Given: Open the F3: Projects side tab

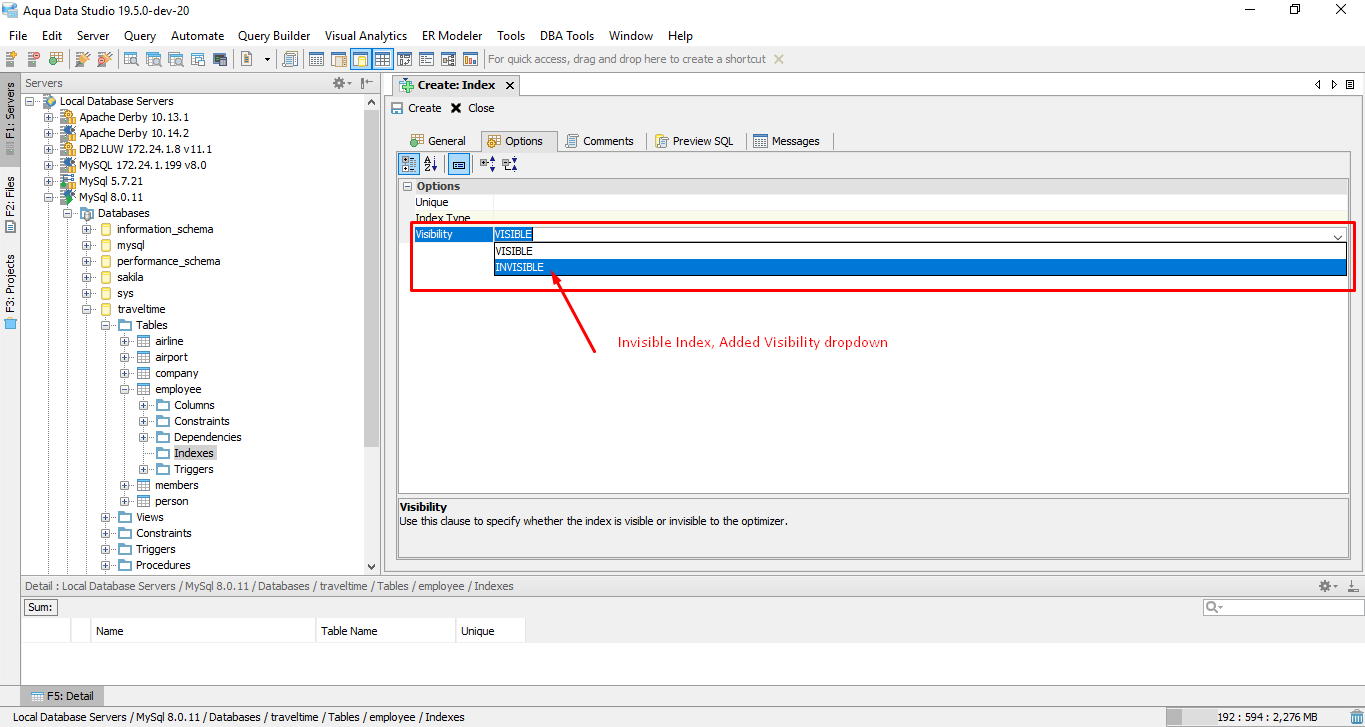Looking at the screenshot, I should tap(10, 290).
